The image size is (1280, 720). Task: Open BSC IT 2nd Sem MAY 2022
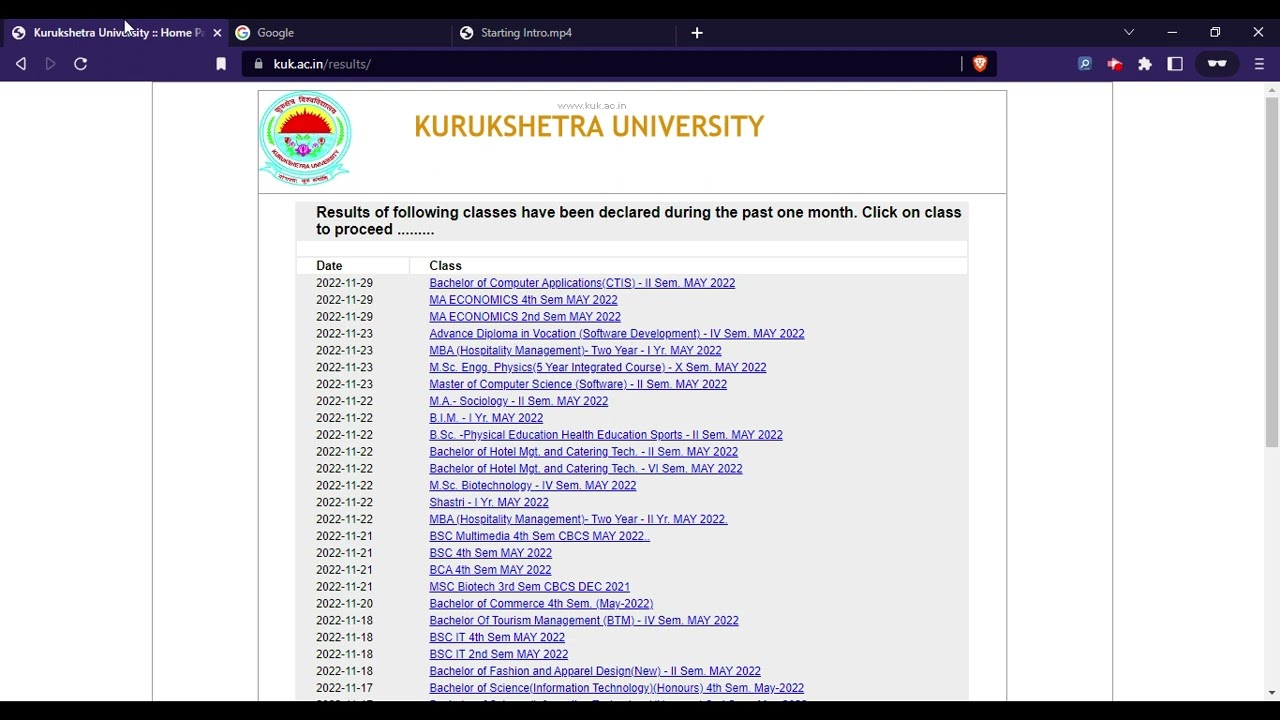click(498, 655)
